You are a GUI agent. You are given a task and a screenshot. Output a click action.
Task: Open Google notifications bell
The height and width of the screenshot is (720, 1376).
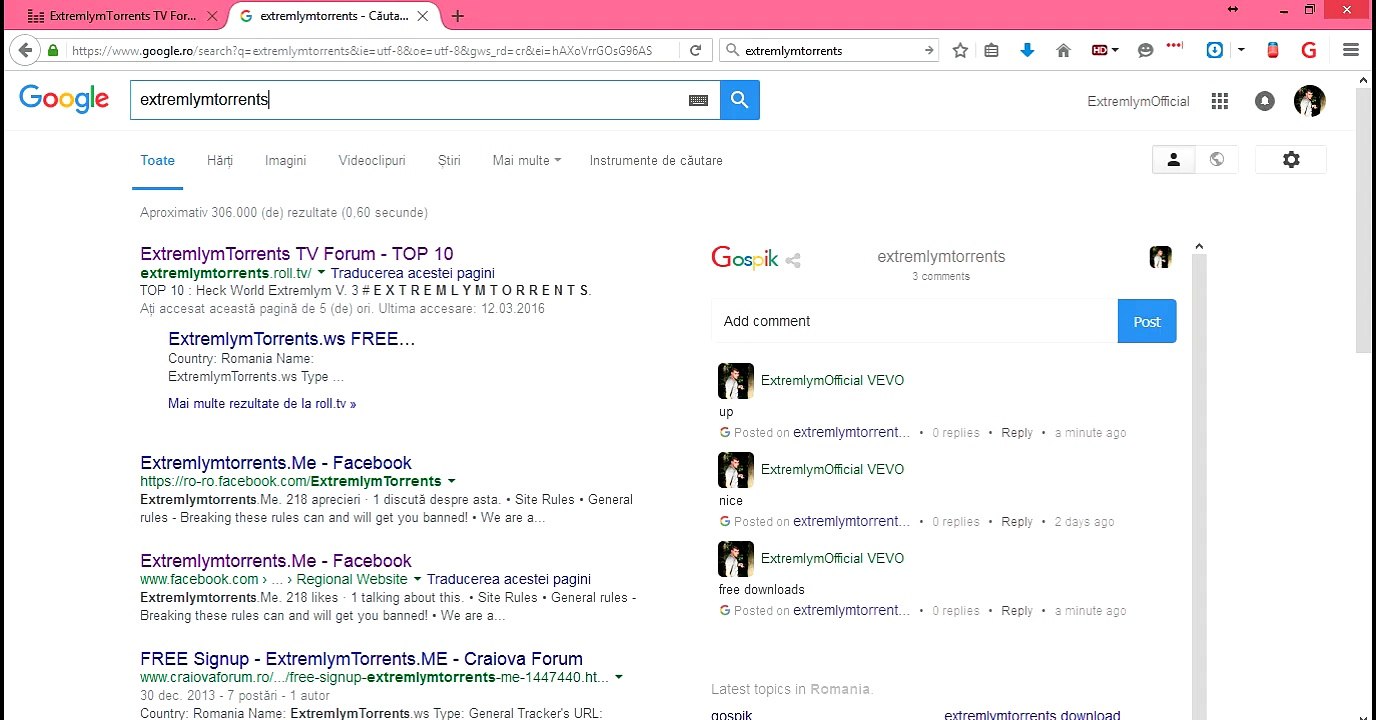point(1265,101)
